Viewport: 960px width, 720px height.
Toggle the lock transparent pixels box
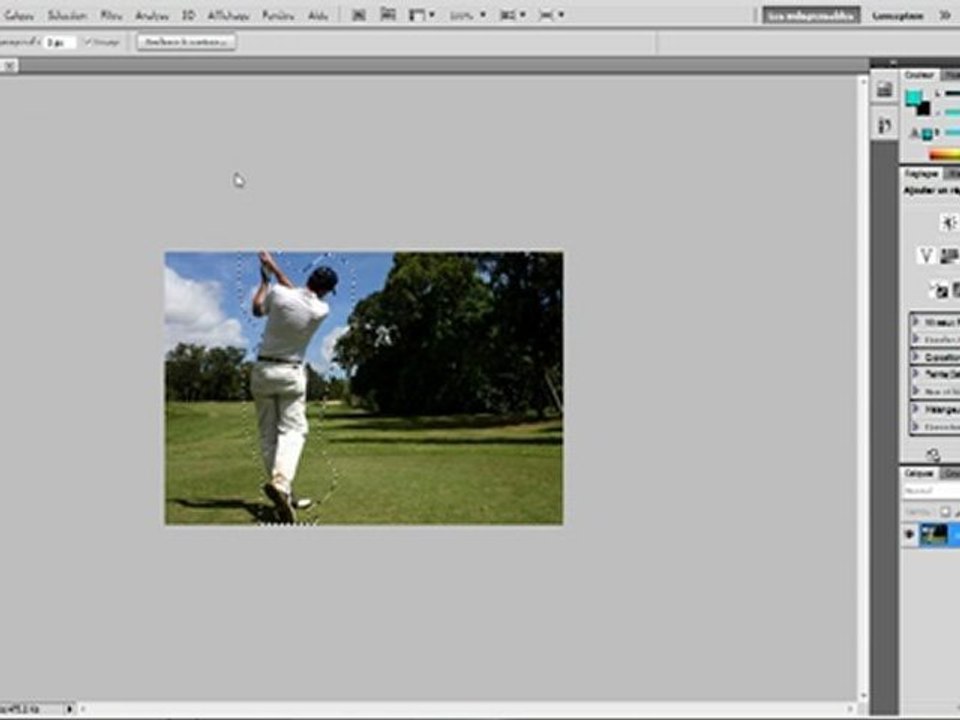coord(945,512)
